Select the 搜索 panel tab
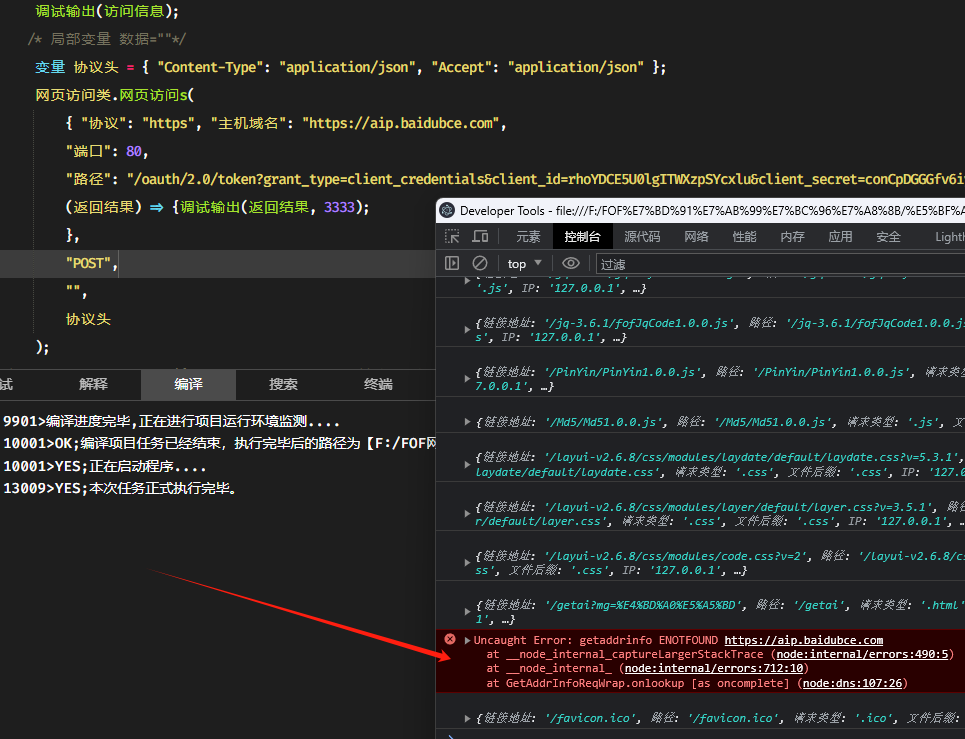This screenshot has width=965, height=739. coord(283,385)
